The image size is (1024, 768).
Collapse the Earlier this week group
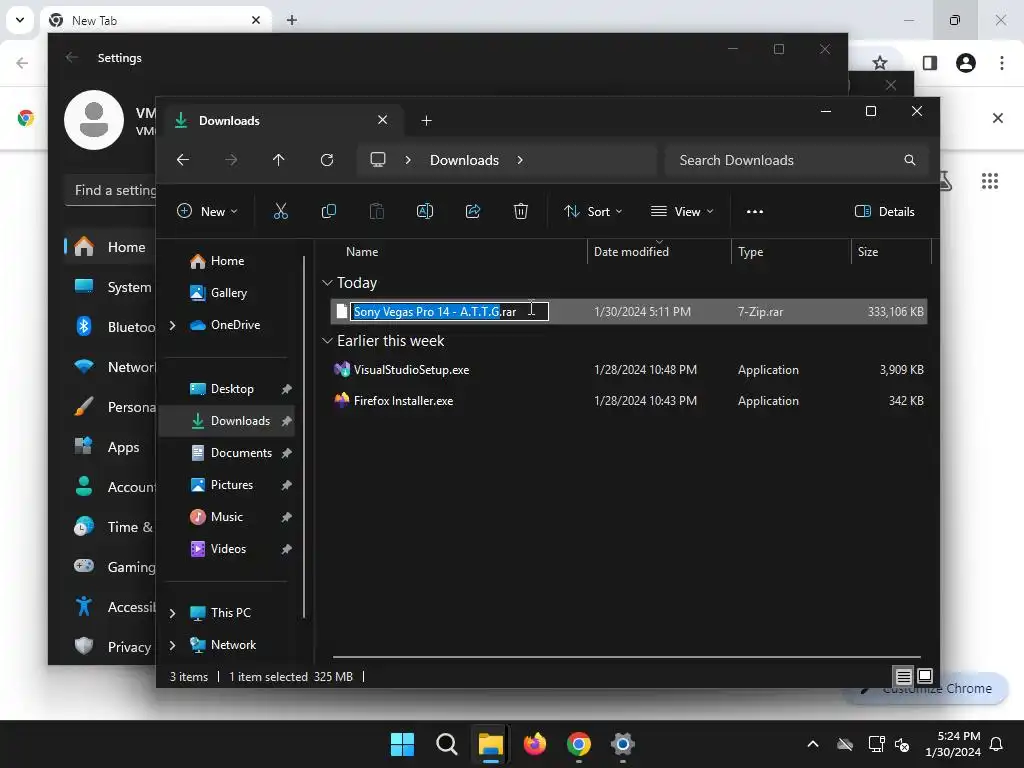[327, 340]
